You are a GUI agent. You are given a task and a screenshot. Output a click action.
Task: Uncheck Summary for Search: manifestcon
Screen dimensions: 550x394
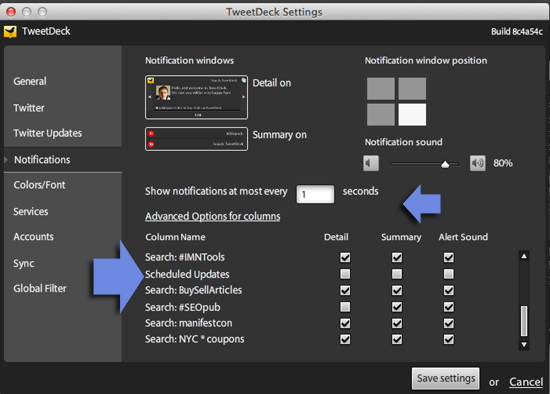tap(397, 323)
